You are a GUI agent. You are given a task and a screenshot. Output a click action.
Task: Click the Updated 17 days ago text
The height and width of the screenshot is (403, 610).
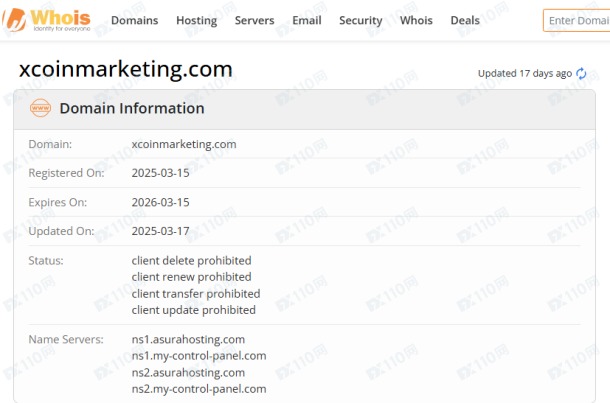[x=525, y=74]
